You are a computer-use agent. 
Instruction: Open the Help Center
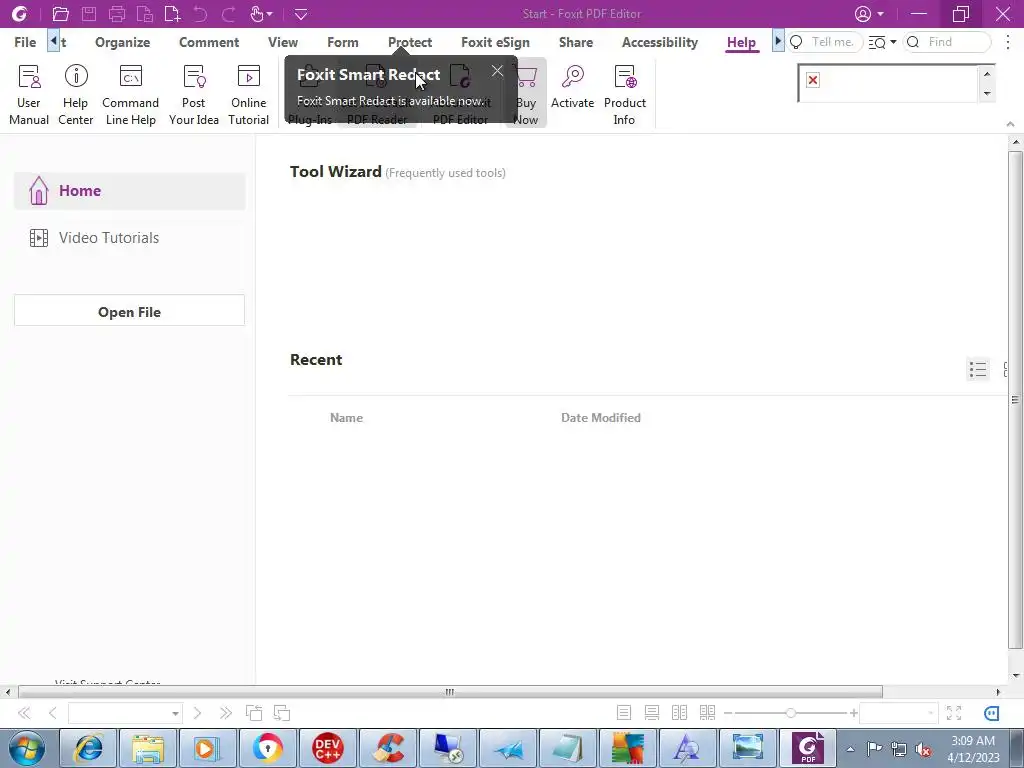click(76, 95)
